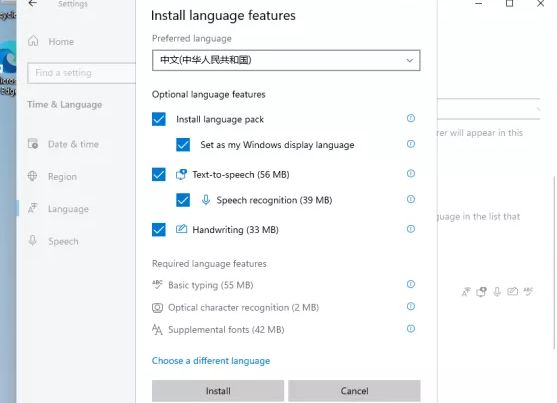Click the Install button
Image resolution: width=557 pixels, height=403 pixels.
tap(218, 391)
